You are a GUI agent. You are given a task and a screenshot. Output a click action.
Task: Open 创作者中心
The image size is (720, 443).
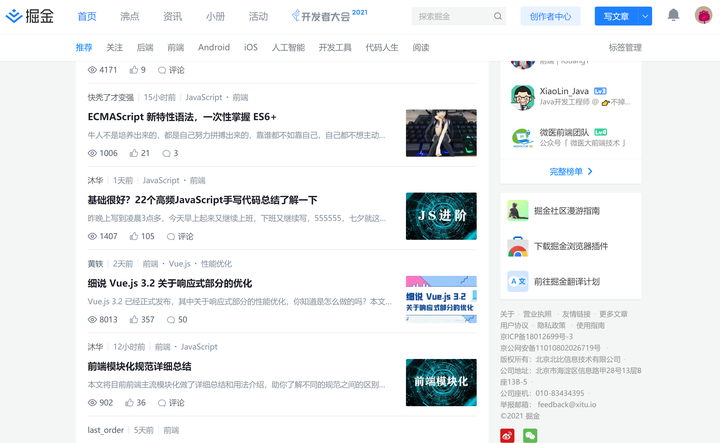[x=550, y=16]
